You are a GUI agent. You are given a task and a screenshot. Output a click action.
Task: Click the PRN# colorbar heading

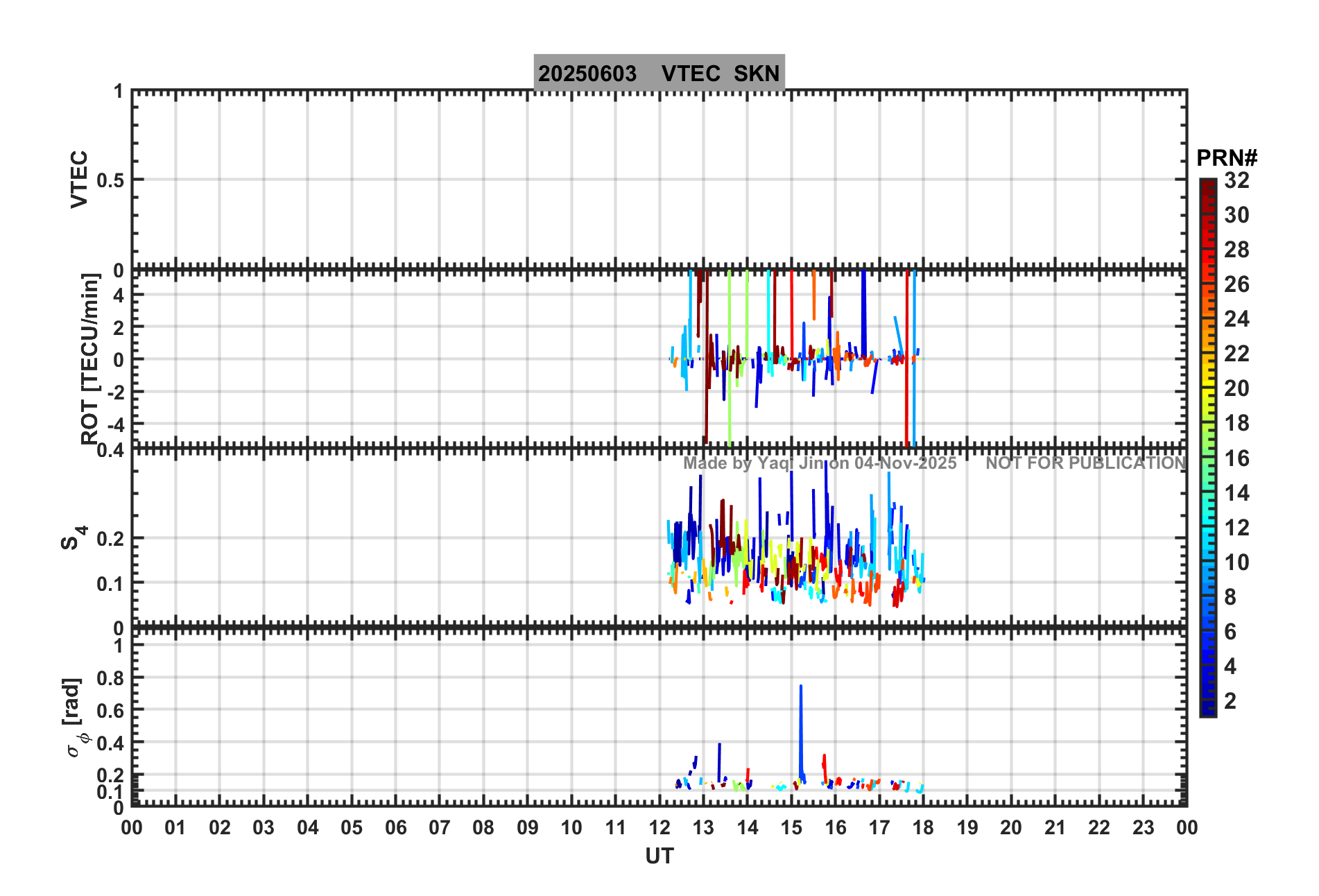[1227, 158]
